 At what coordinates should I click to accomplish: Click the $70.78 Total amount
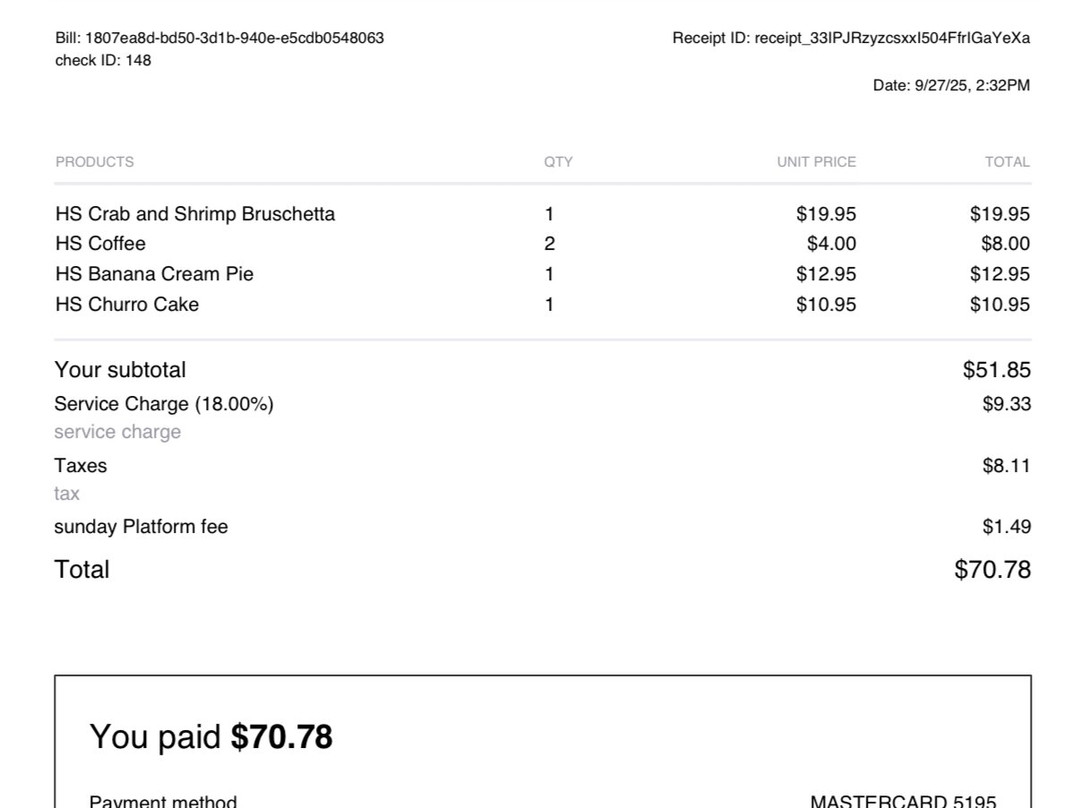click(x=992, y=570)
